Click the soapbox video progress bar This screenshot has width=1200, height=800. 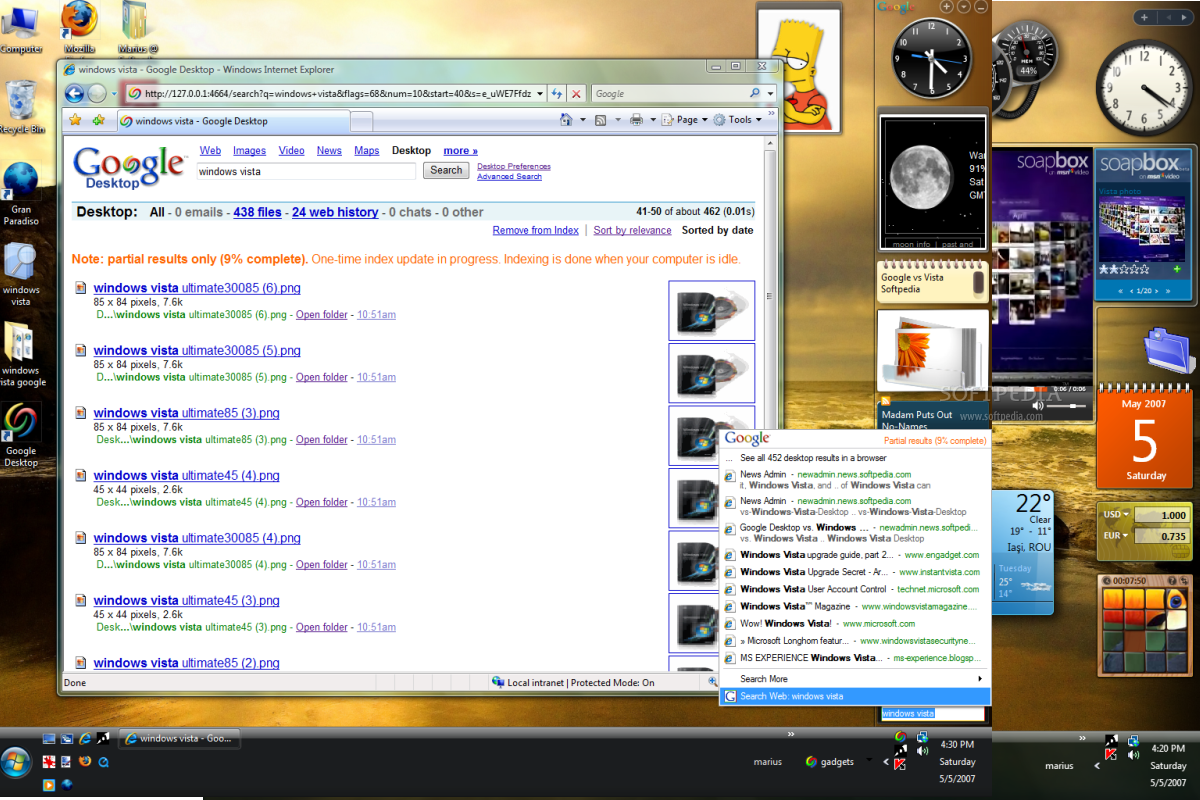pyautogui.click(x=1020, y=389)
